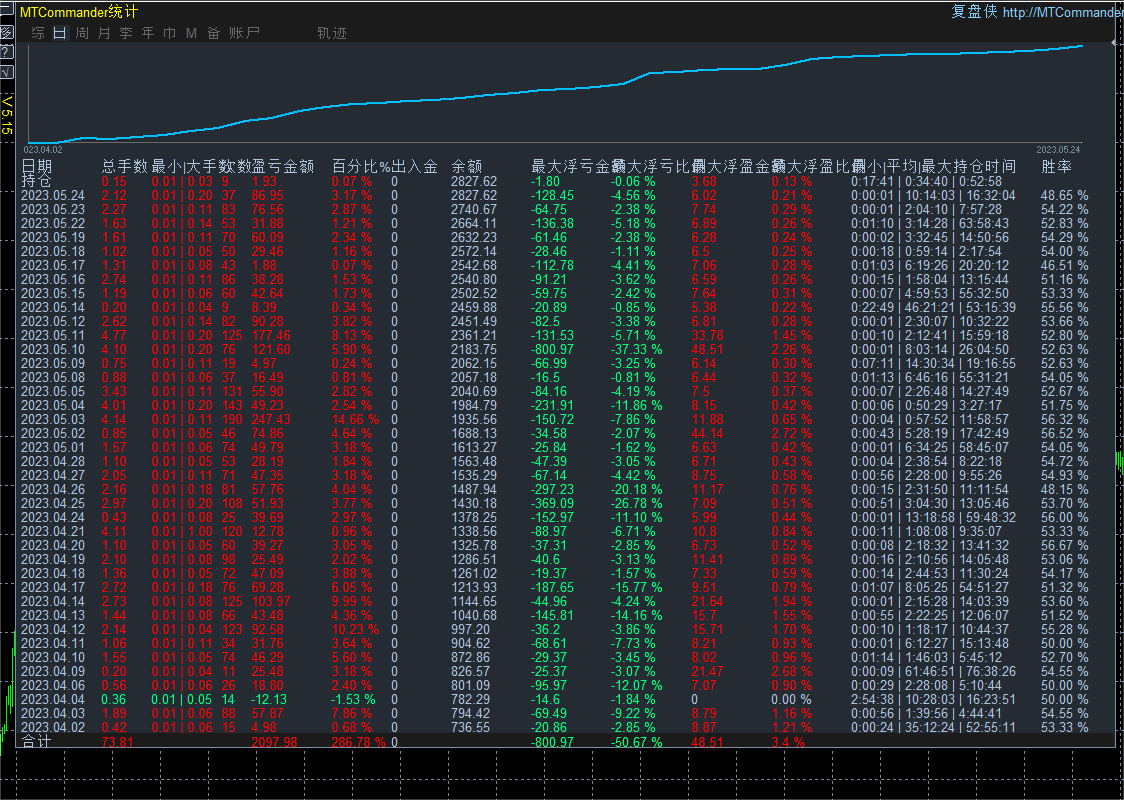This screenshot has height=800, width=1124.
Task: Click the '轨迹' trajectory button
Action: click(332, 33)
